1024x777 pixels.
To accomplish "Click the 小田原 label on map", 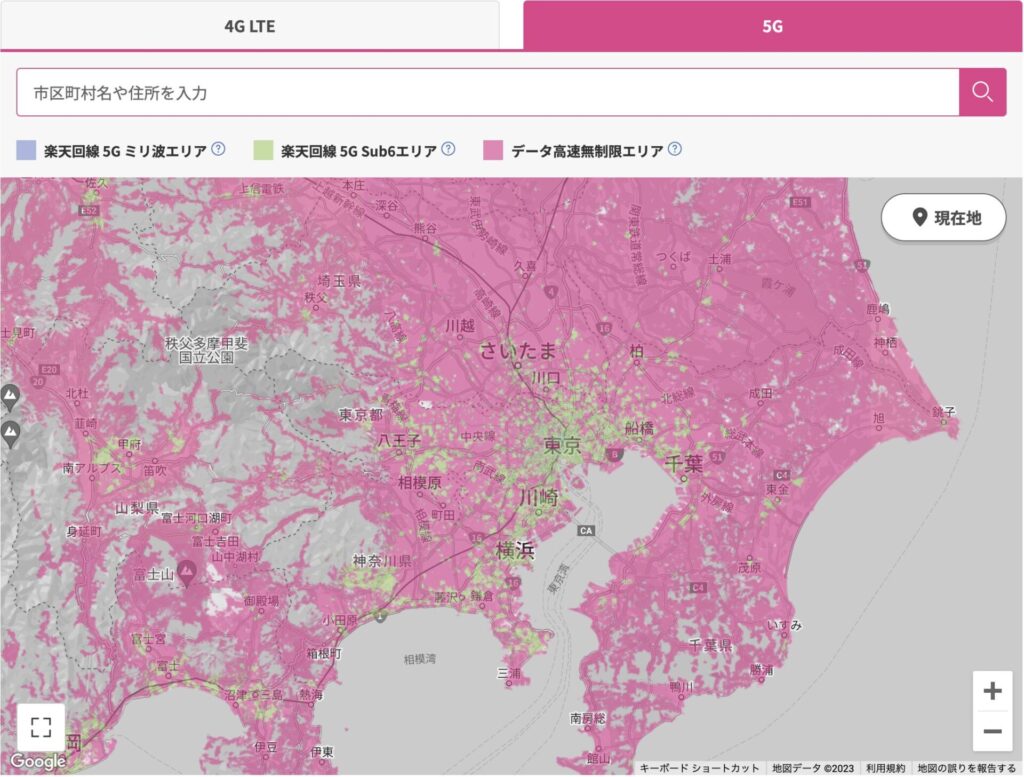I will pyautogui.click(x=340, y=620).
